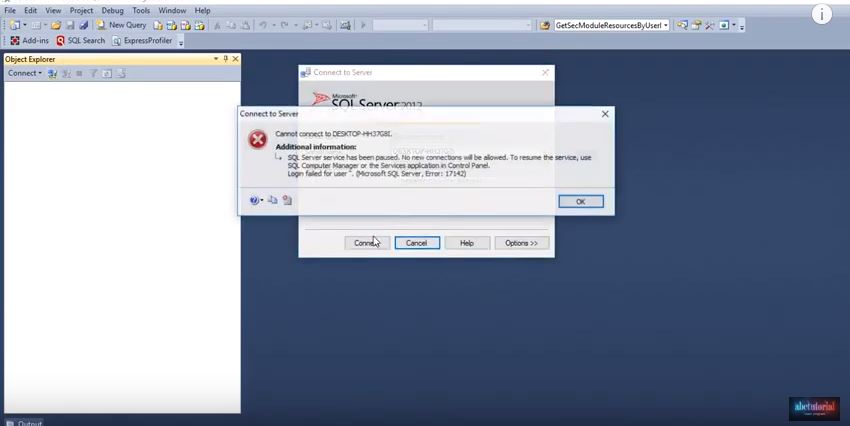The width and height of the screenshot is (850, 426).
Task: Open the View menu
Action: point(53,10)
